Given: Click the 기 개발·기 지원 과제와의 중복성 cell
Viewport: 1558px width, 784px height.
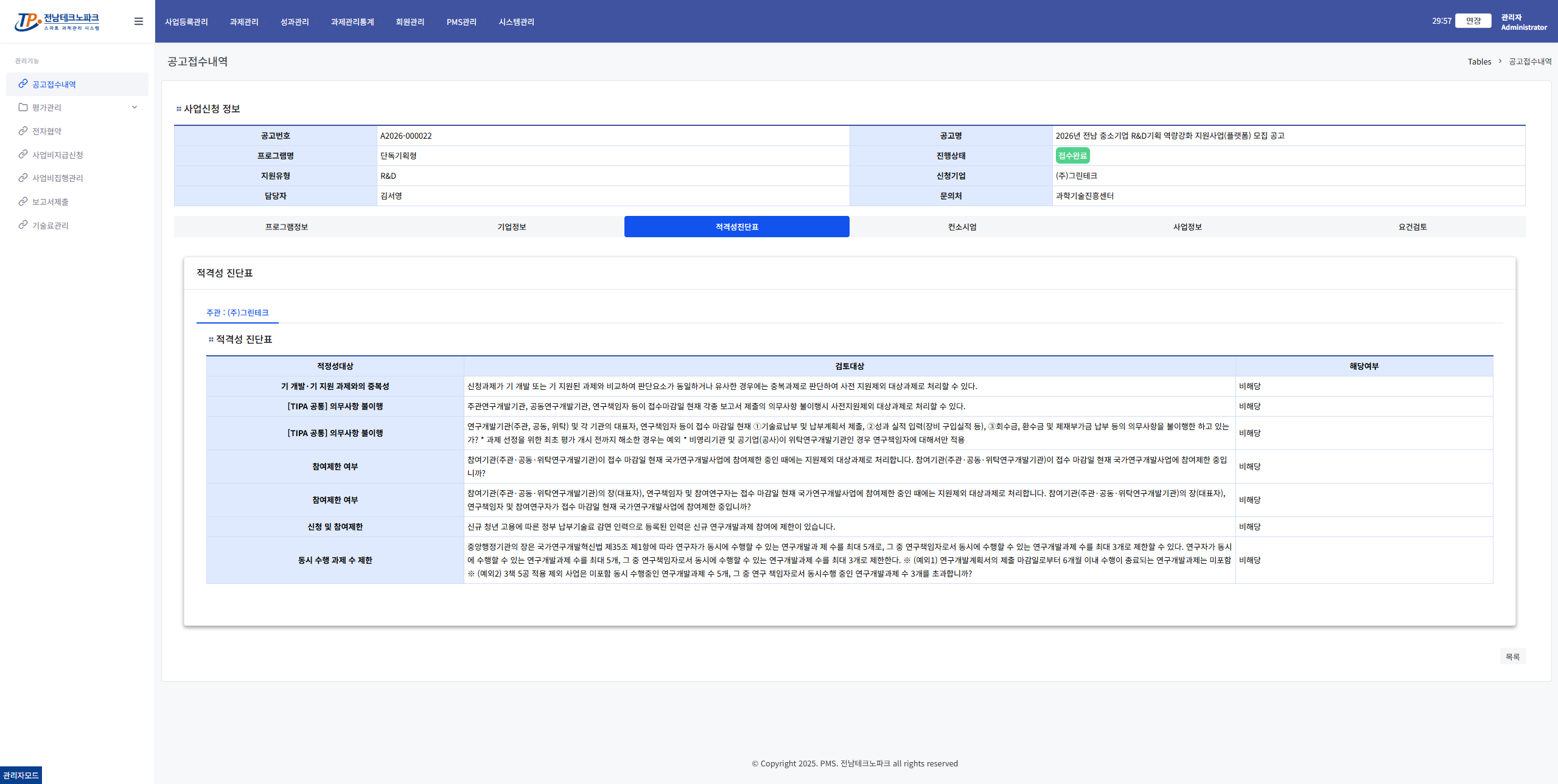Looking at the screenshot, I should click(x=335, y=386).
